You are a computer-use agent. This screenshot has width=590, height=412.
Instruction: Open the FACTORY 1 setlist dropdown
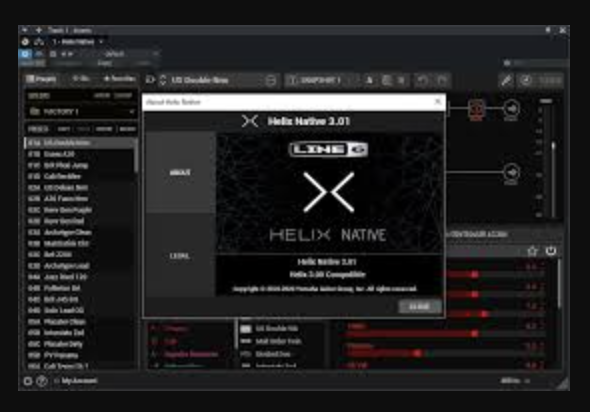point(81,111)
